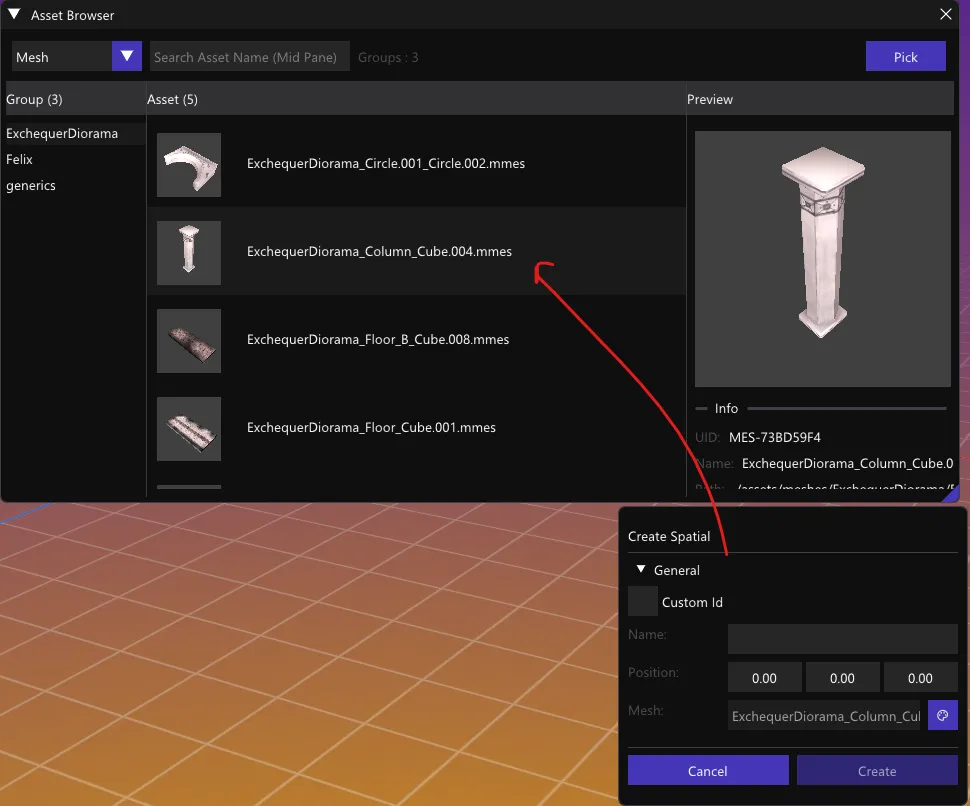970x806 pixels.
Task: Select the Floor_B_Cube.008 mesh thumbnail
Action: [x=189, y=341]
